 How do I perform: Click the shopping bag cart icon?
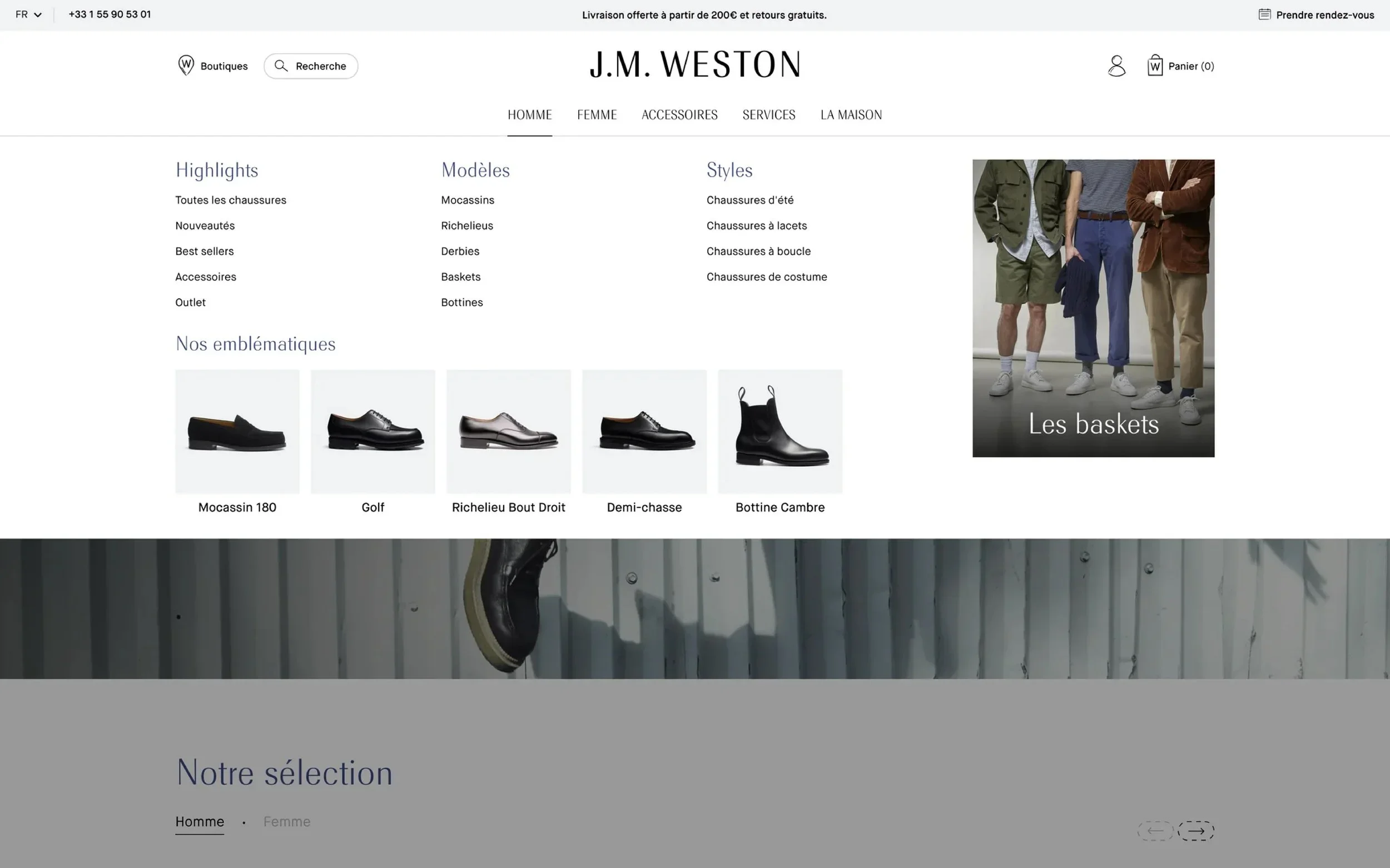tap(1154, 66)
